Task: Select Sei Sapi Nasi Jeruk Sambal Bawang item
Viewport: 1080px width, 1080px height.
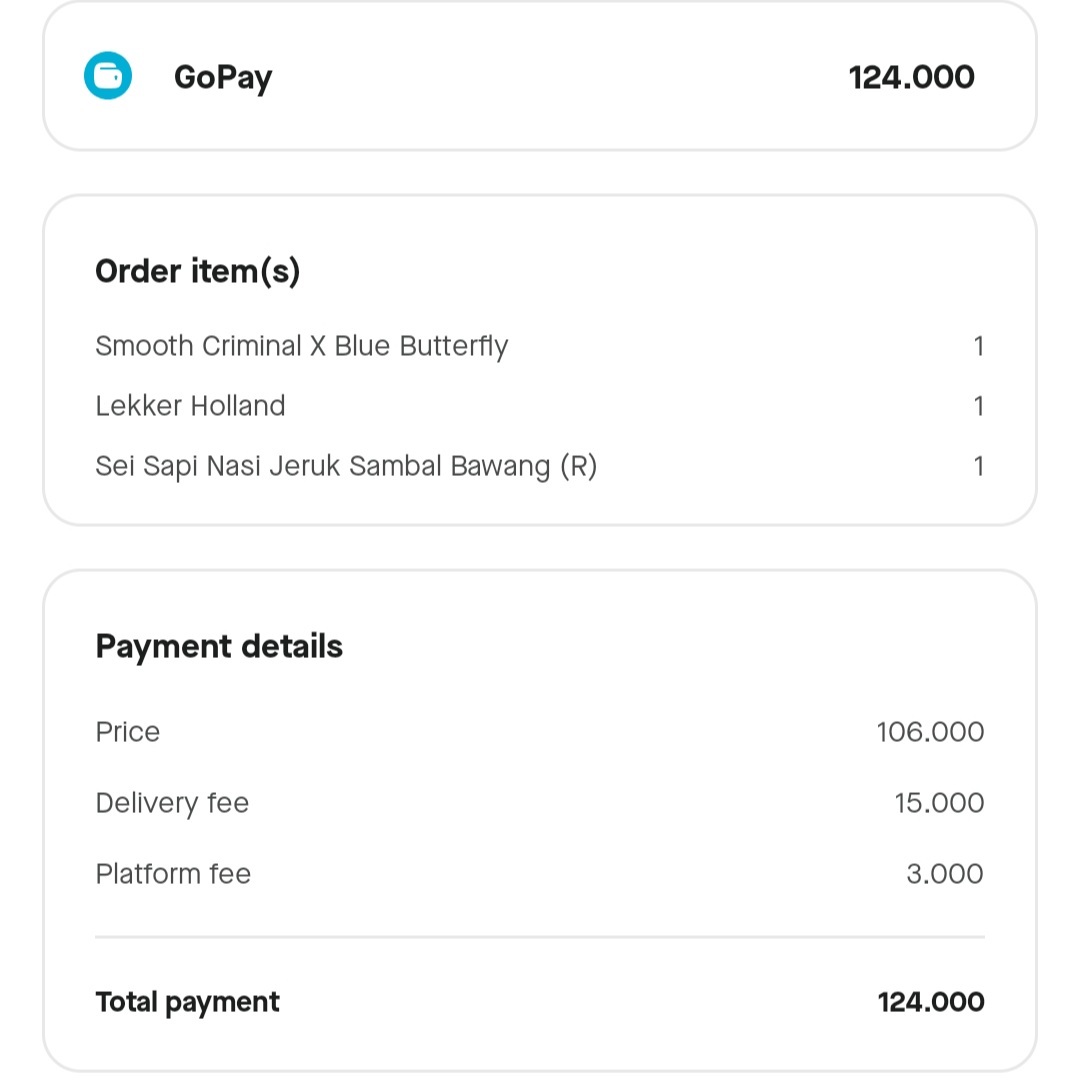Action: click(x=346, y=466)
